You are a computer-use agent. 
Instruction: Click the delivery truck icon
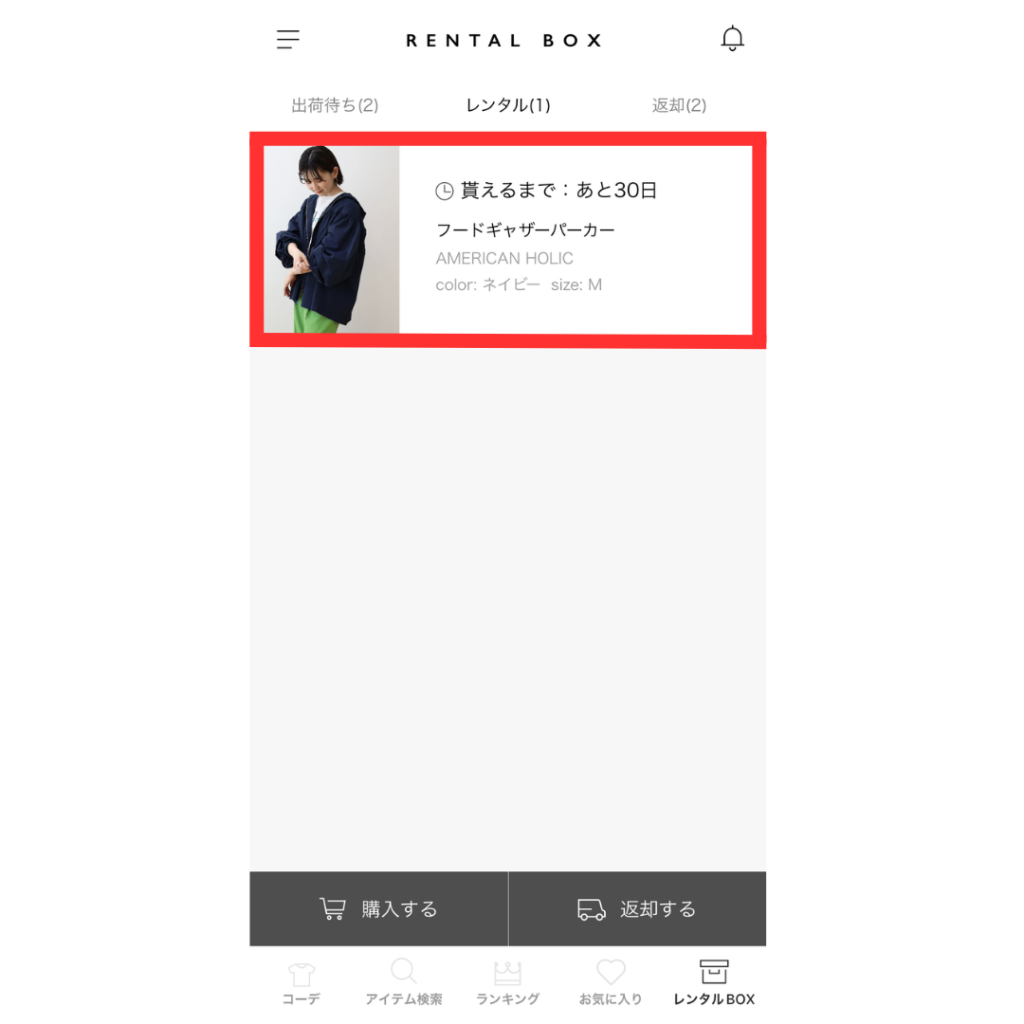coord(591,909)
